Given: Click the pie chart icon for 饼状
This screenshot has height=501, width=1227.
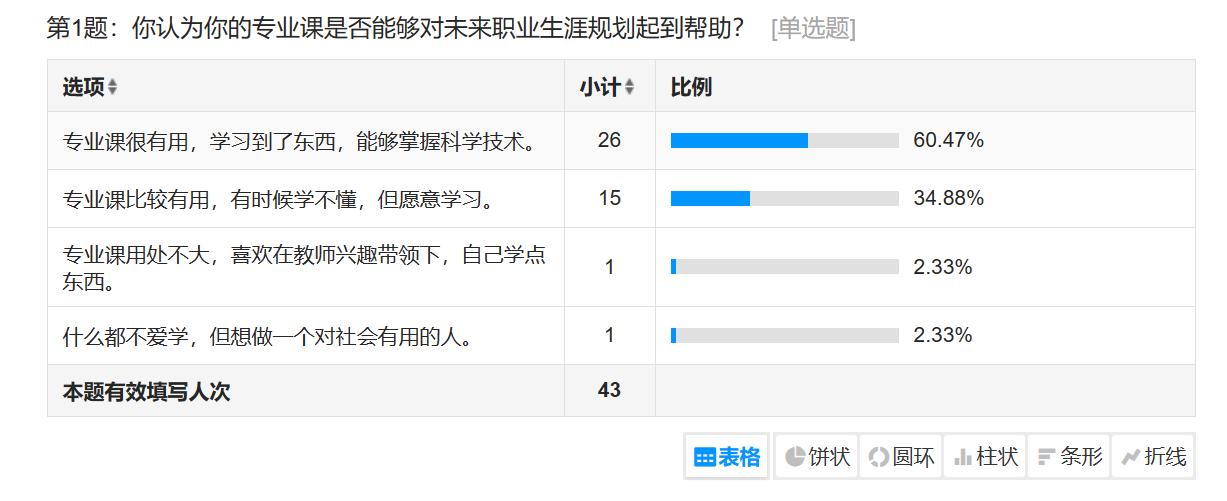Looking at the screenshot, I should 795,458.
